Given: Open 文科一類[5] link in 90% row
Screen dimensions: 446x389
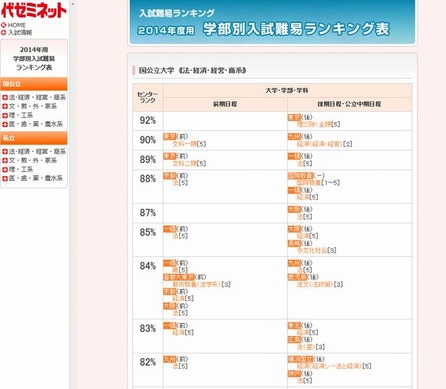Looking at the screenshot, I should [x=189, y=144].
